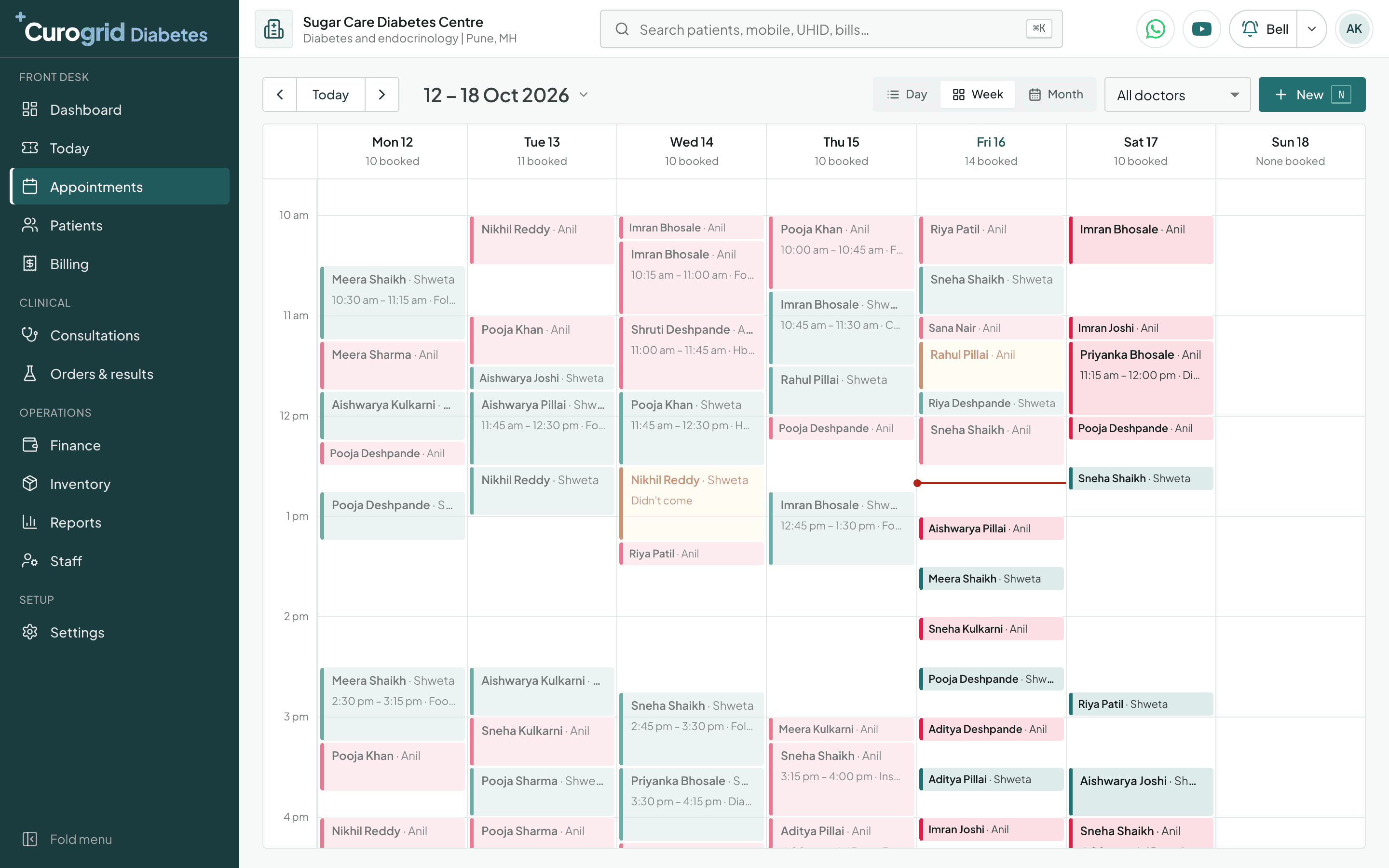Open Shruti Deshpande appointment on Wednesday
The height and width of the screenshot is (868, 1389).
[x=691, y=353]
